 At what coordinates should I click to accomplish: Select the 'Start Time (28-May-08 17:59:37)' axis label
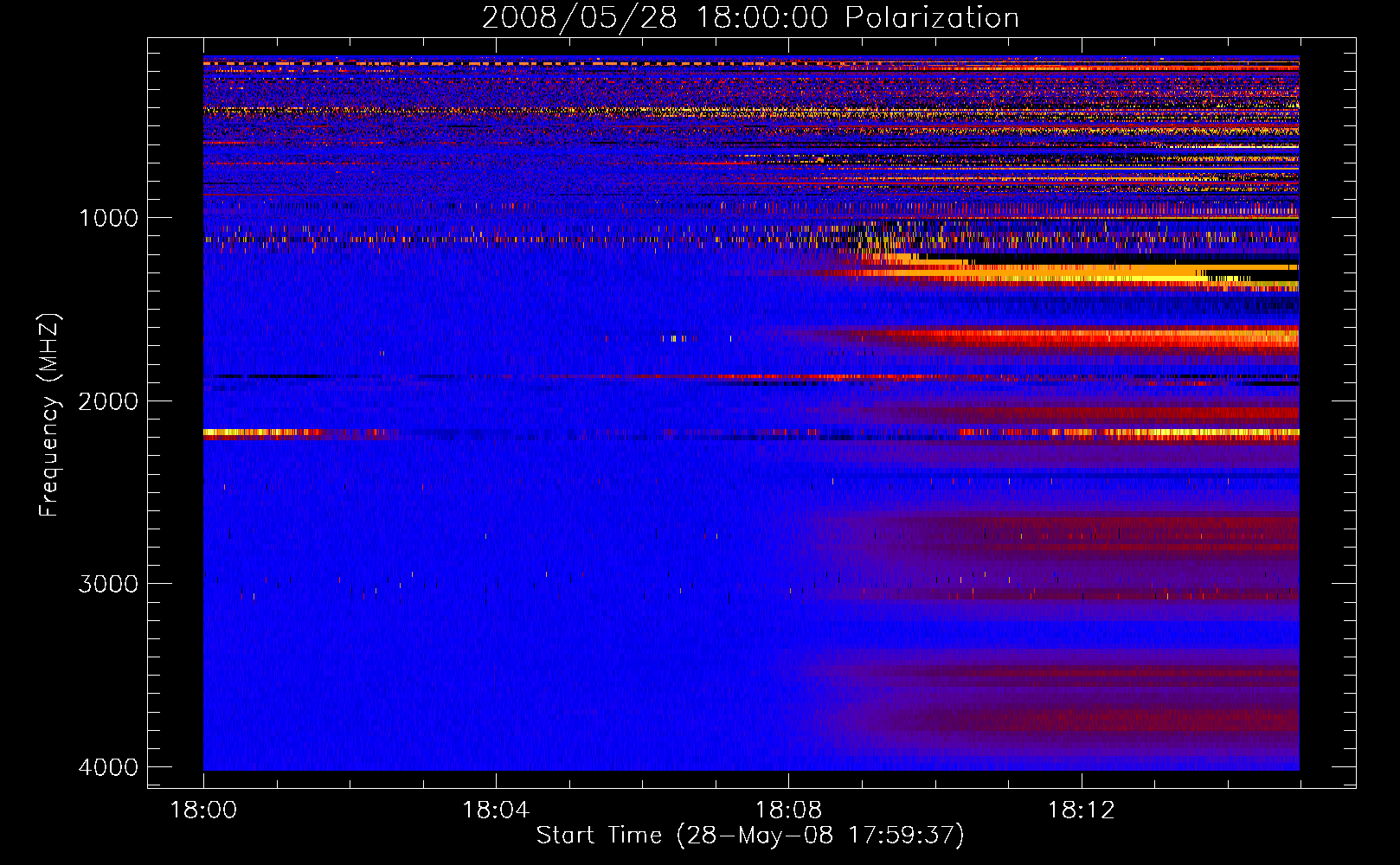pos(750,836)
